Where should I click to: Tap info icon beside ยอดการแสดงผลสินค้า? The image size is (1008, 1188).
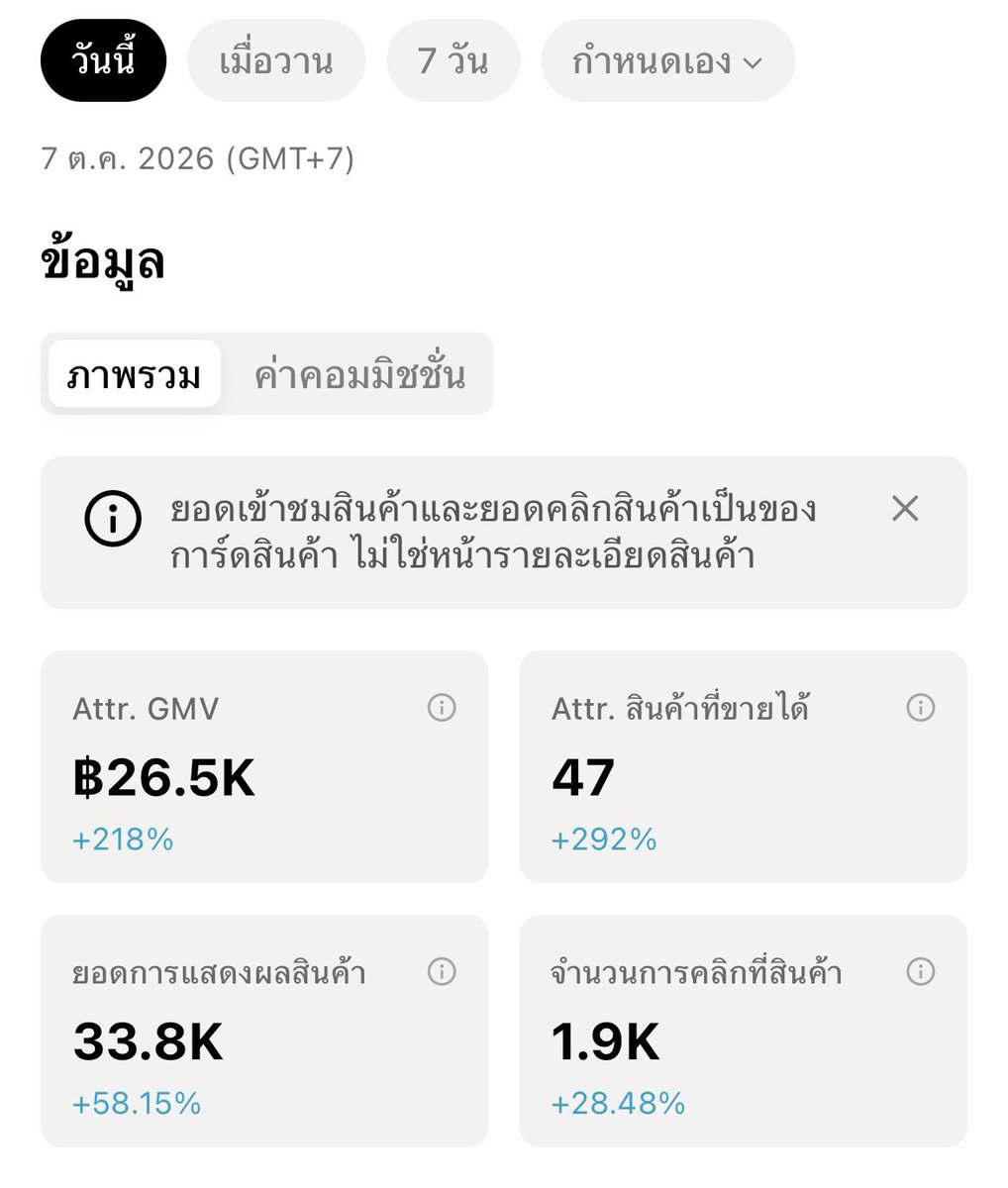pos(442,971)
